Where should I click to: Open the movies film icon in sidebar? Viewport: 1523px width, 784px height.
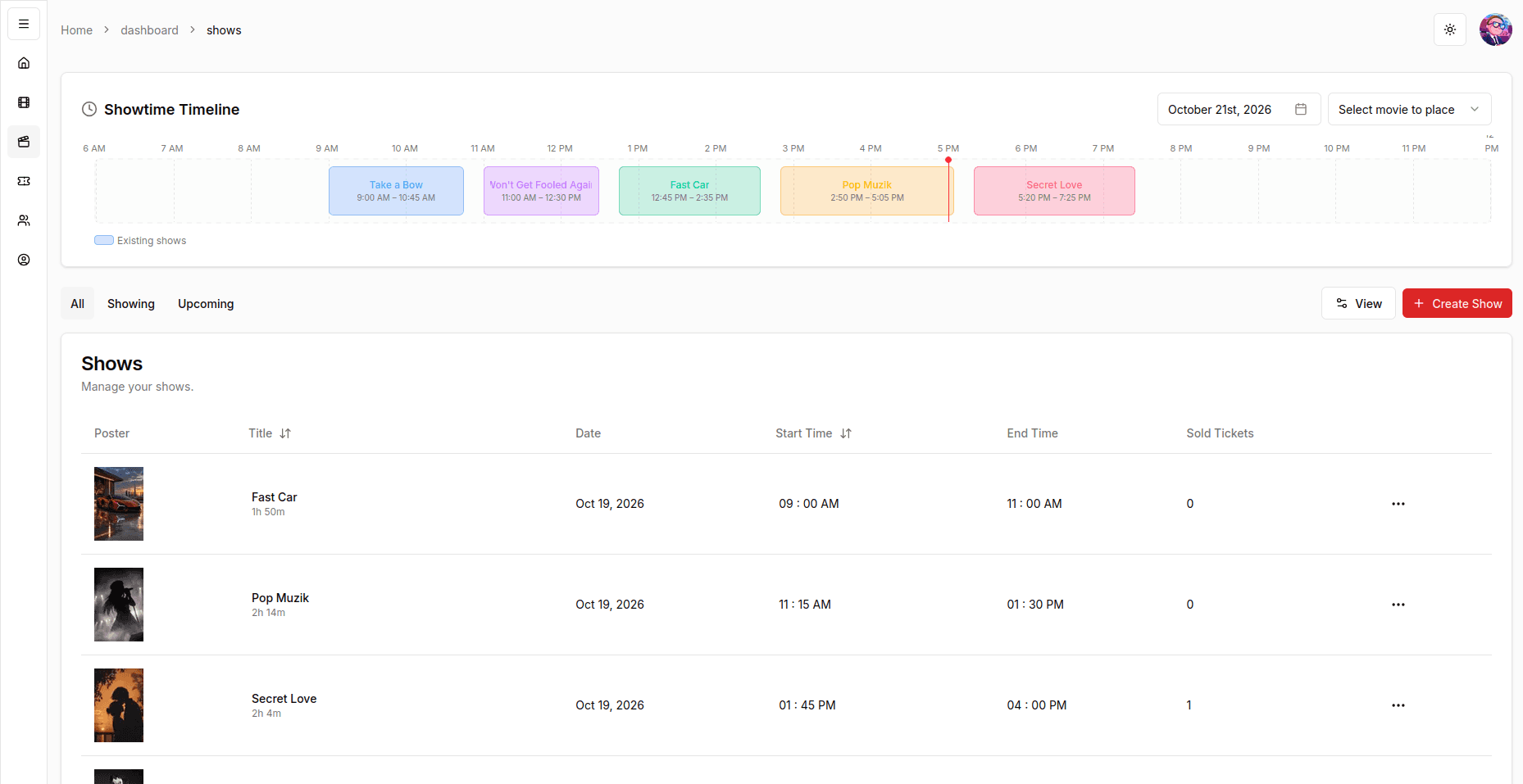click(x=24, y=102)
